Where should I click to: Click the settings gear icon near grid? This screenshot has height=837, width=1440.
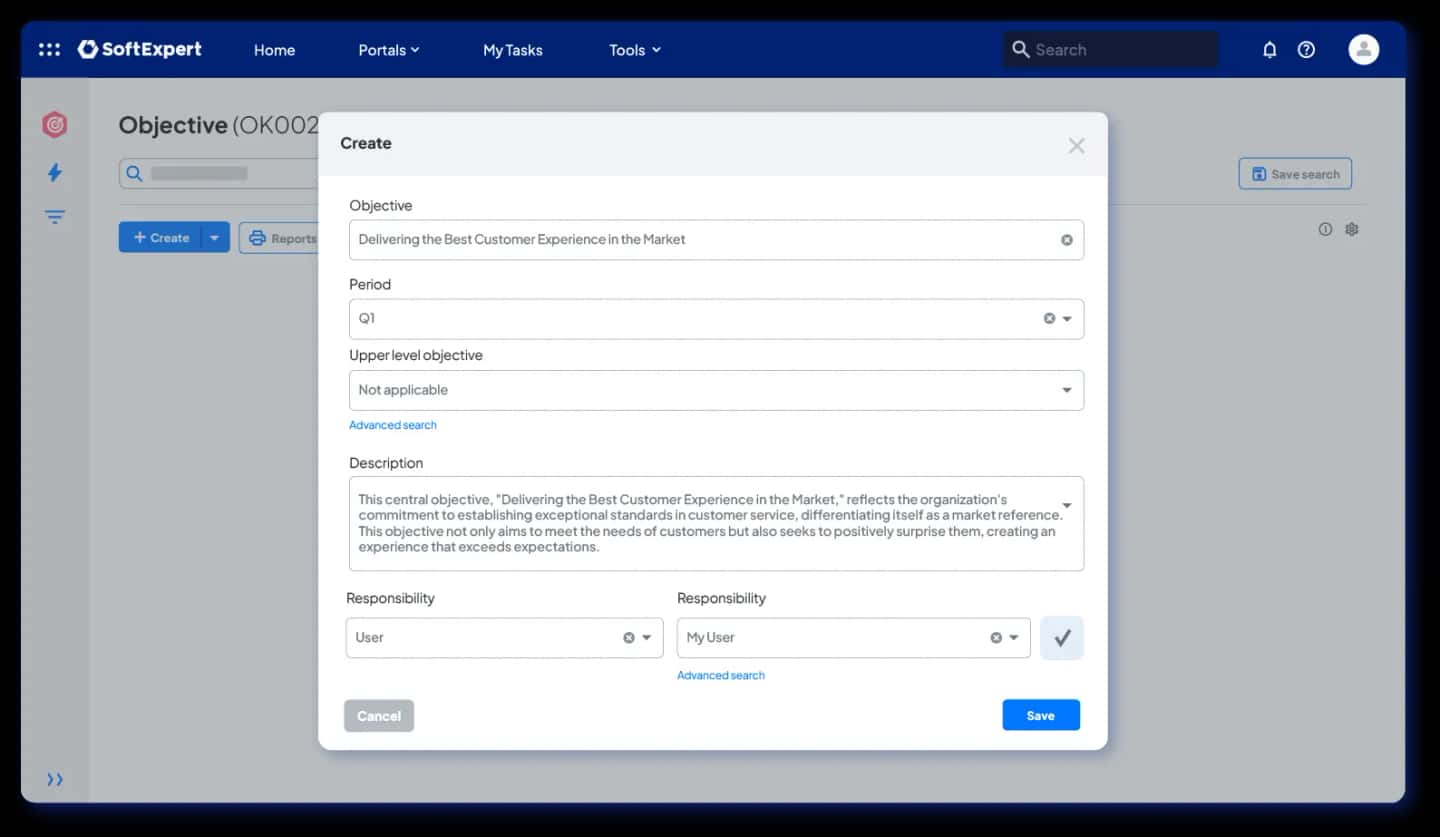[1352, 229]
